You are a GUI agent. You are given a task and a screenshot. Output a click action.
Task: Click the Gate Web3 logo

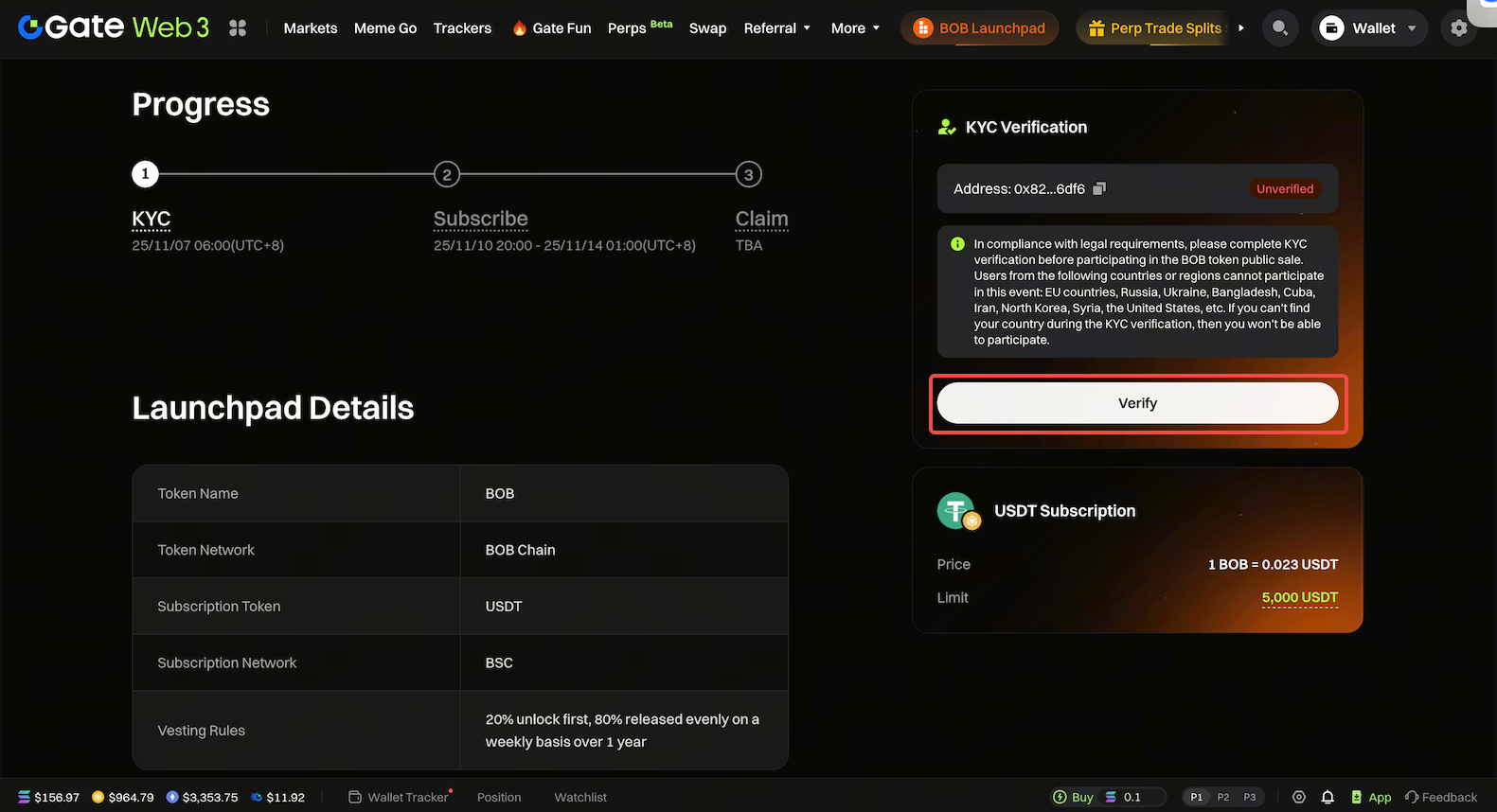pos(114,27)
